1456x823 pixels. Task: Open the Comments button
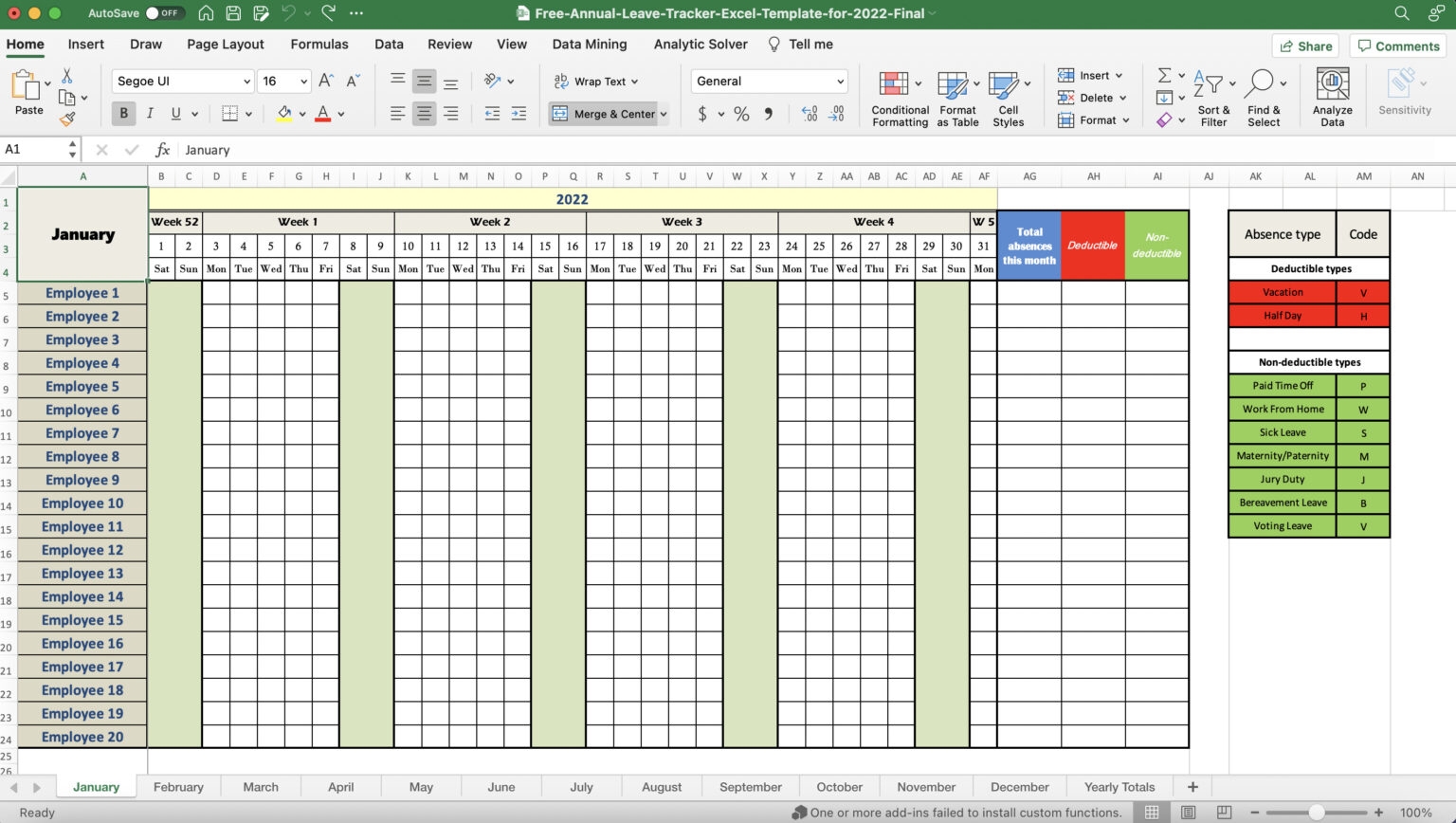pos(1398,46)
